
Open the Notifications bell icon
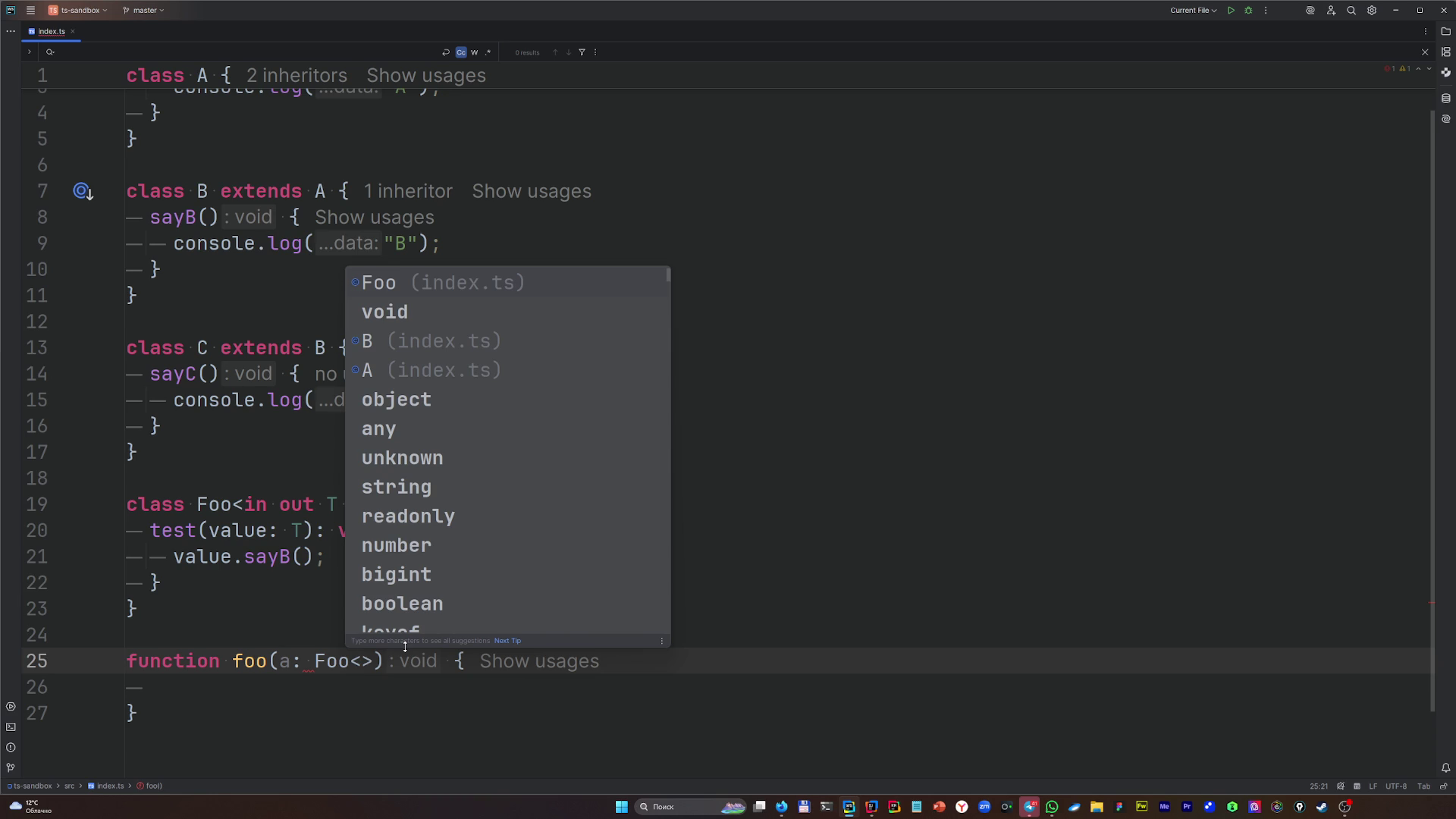[x=1445, y=767]
